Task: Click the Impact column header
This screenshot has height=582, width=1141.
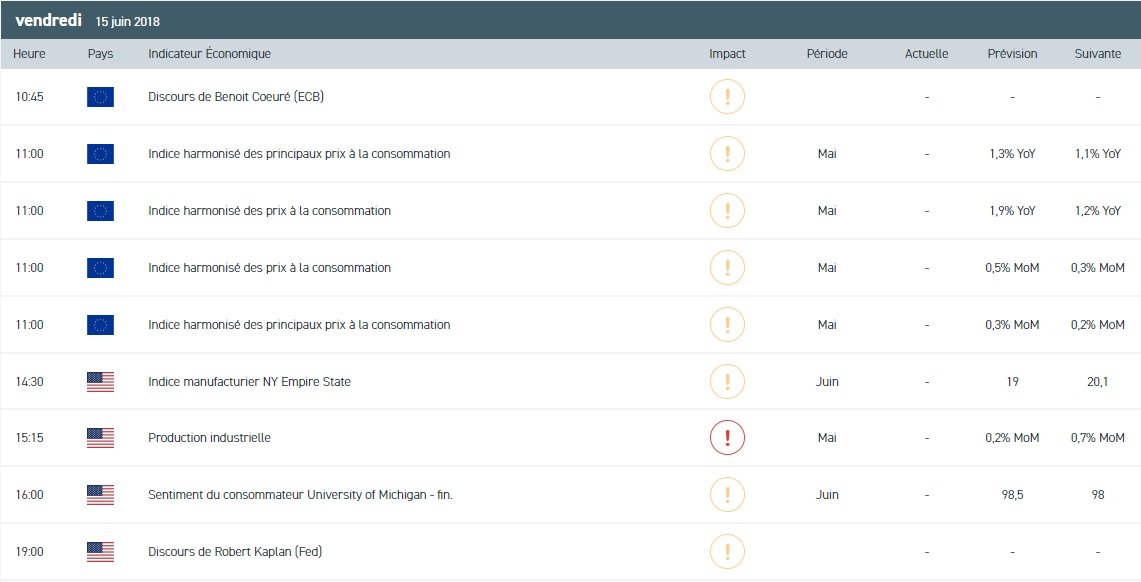Action: [x=727, y=54]
